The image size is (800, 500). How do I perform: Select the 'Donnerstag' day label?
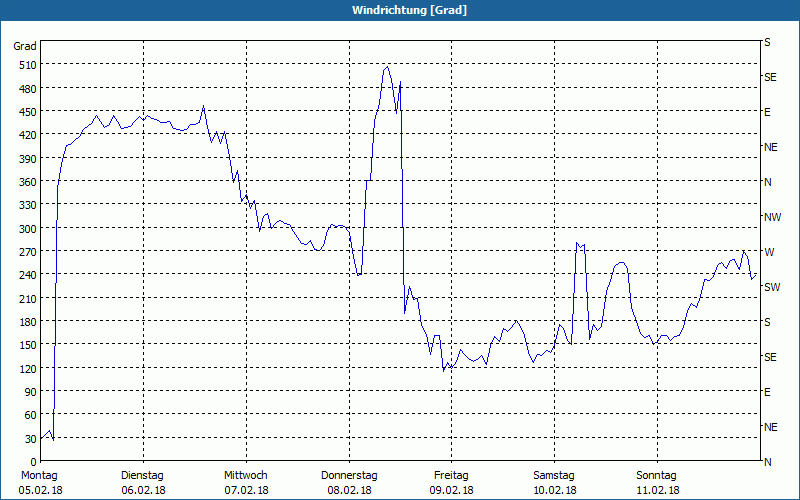(349, 476)
